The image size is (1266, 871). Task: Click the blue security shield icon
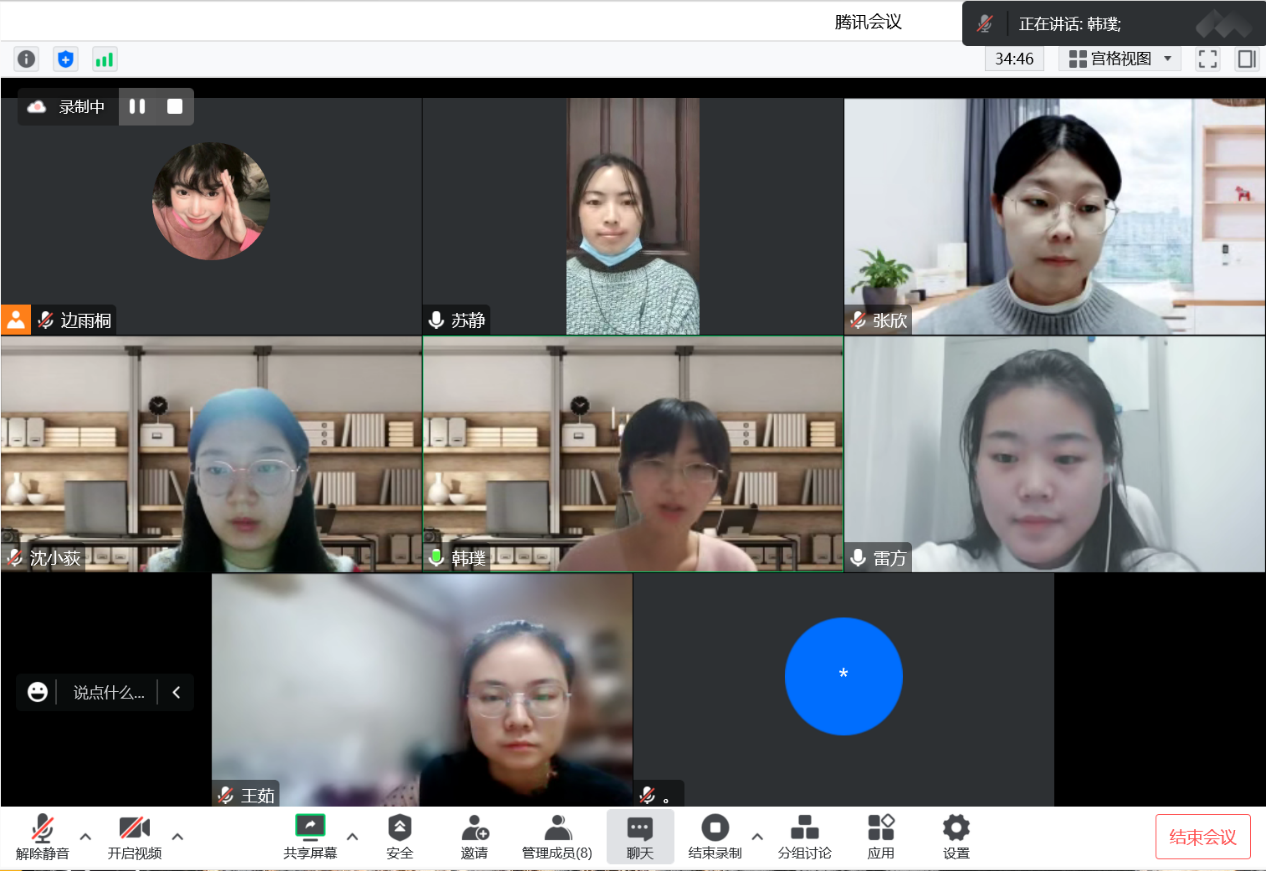coord(65,59)
